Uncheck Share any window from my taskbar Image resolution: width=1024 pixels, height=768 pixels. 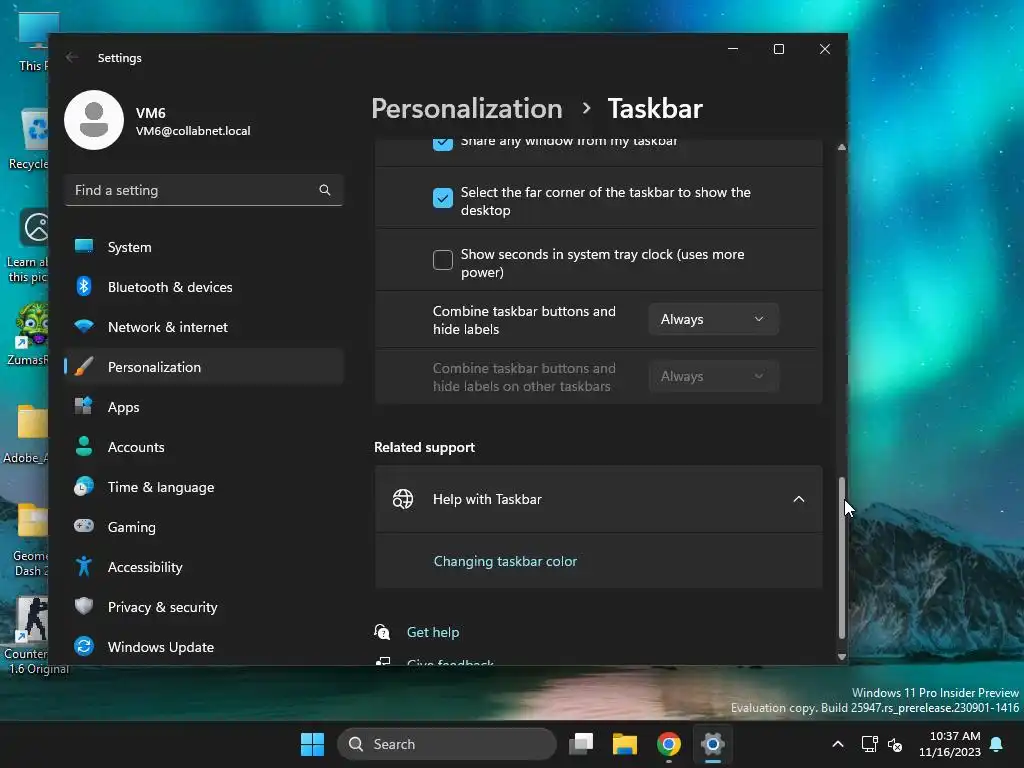(443, 143)
